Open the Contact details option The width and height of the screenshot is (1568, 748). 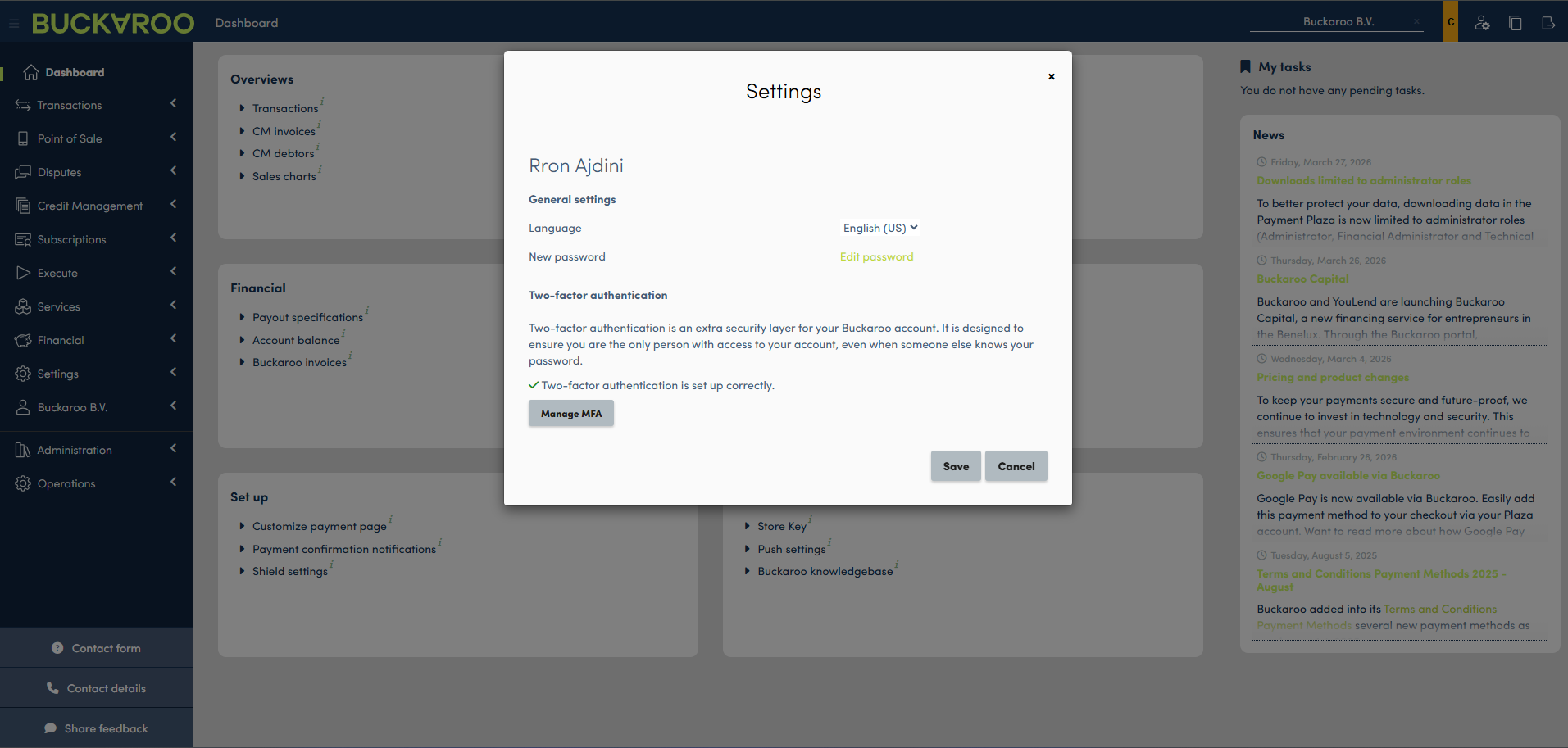tap(97, 688)
